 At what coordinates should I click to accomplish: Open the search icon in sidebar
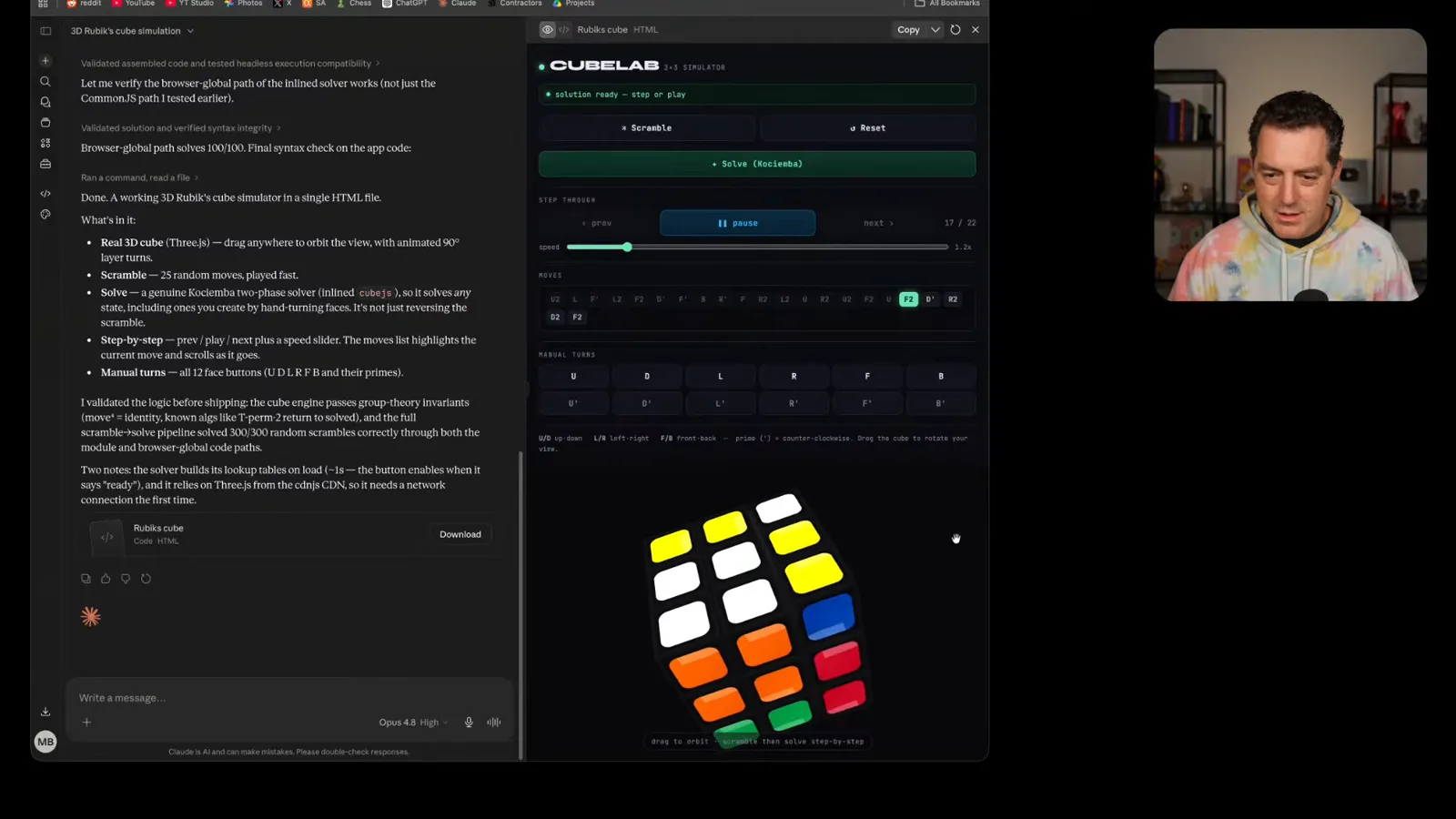pos(45,81)
